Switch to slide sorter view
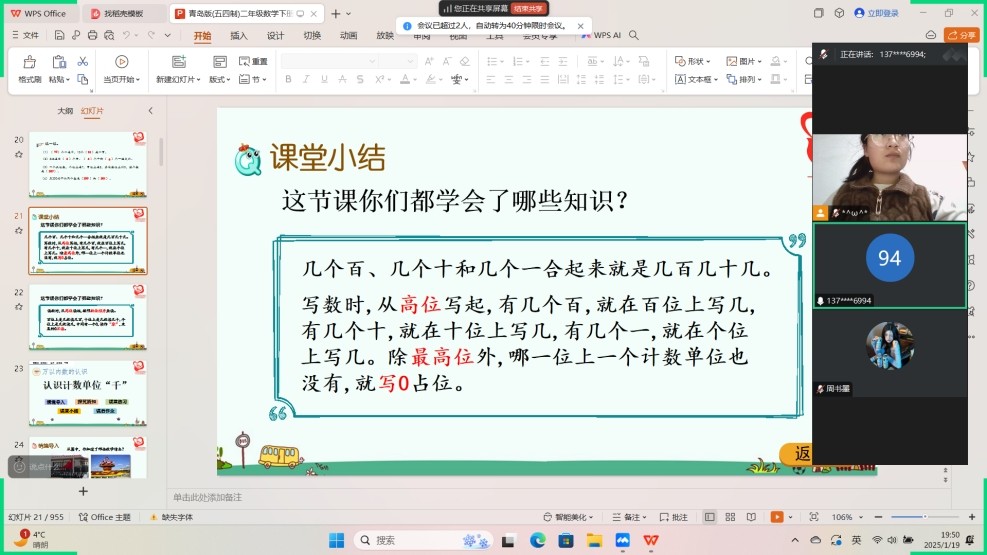Viewport: 987px width, 555px height. [x=730, y=517]
